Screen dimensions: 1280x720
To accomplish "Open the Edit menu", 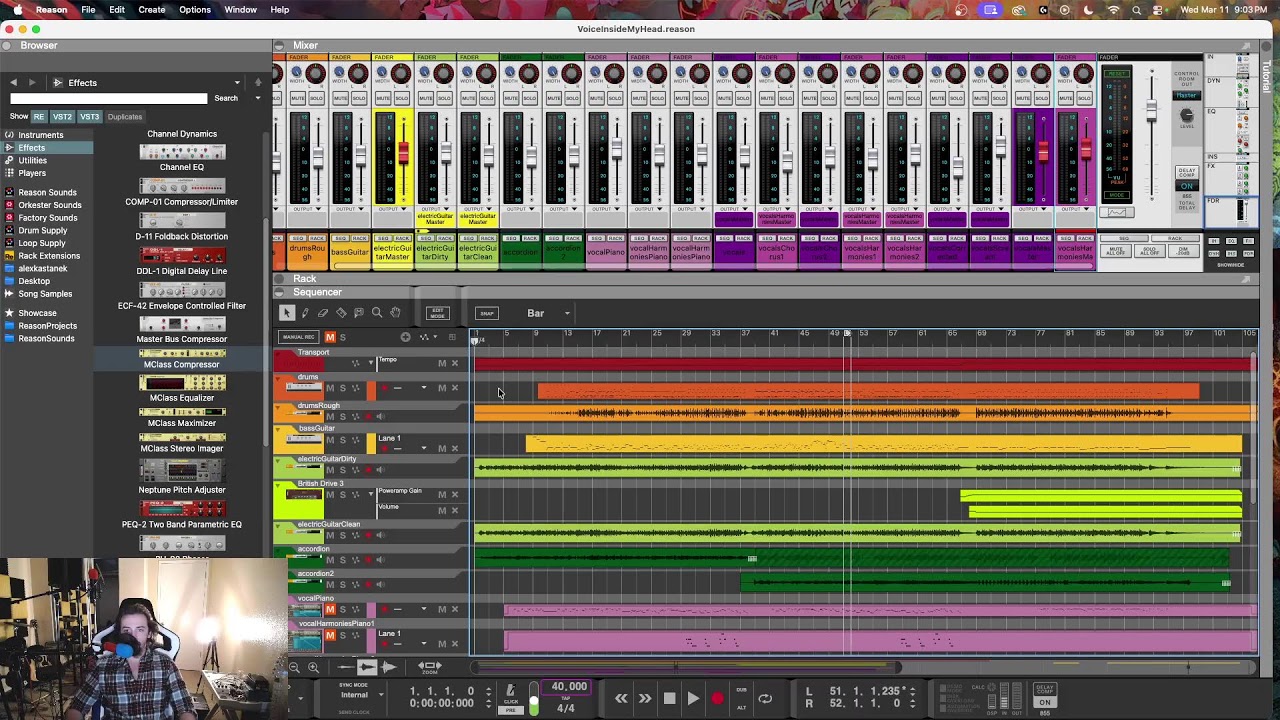I will pos(117,10).
